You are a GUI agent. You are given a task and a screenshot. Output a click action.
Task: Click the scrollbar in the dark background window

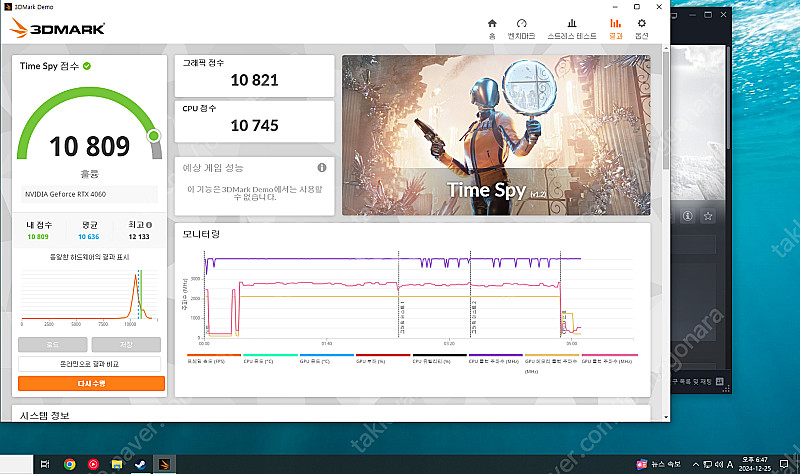tap(728, 98)
